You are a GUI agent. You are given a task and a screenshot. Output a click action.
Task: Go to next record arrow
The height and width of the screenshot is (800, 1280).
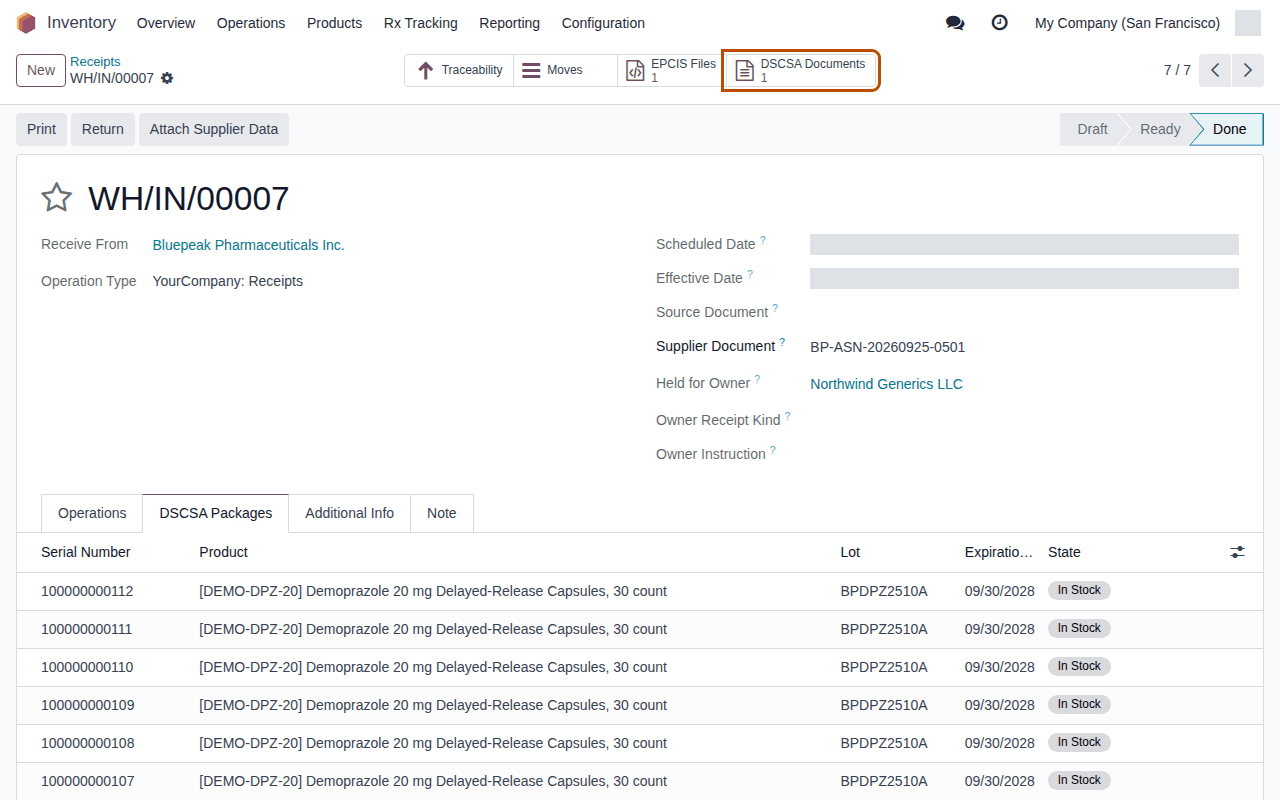pos(1247,70)
